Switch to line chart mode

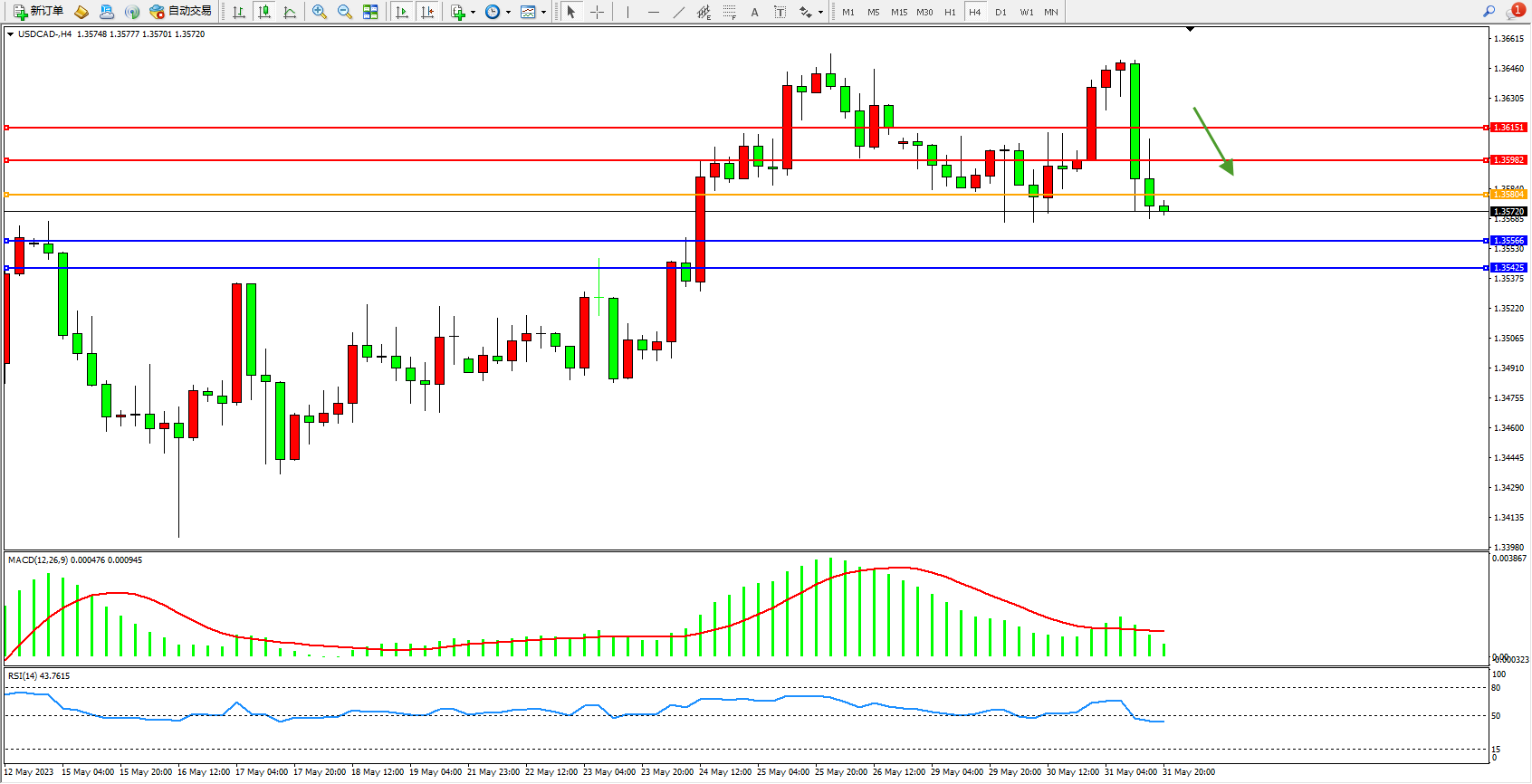[x=290, y=12]
